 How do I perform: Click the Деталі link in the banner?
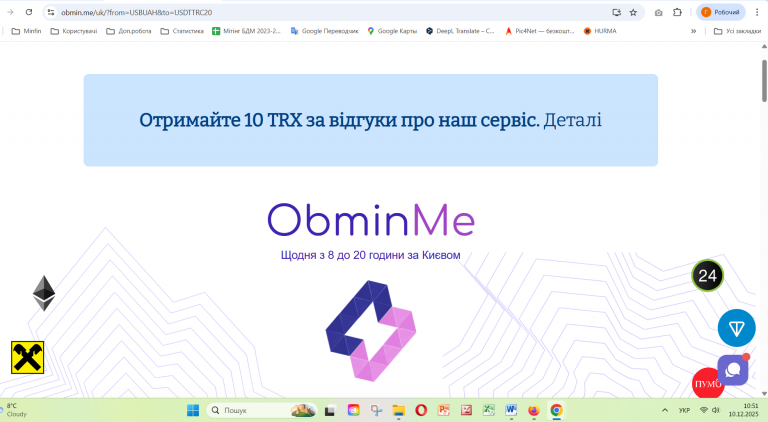(572, 120)
